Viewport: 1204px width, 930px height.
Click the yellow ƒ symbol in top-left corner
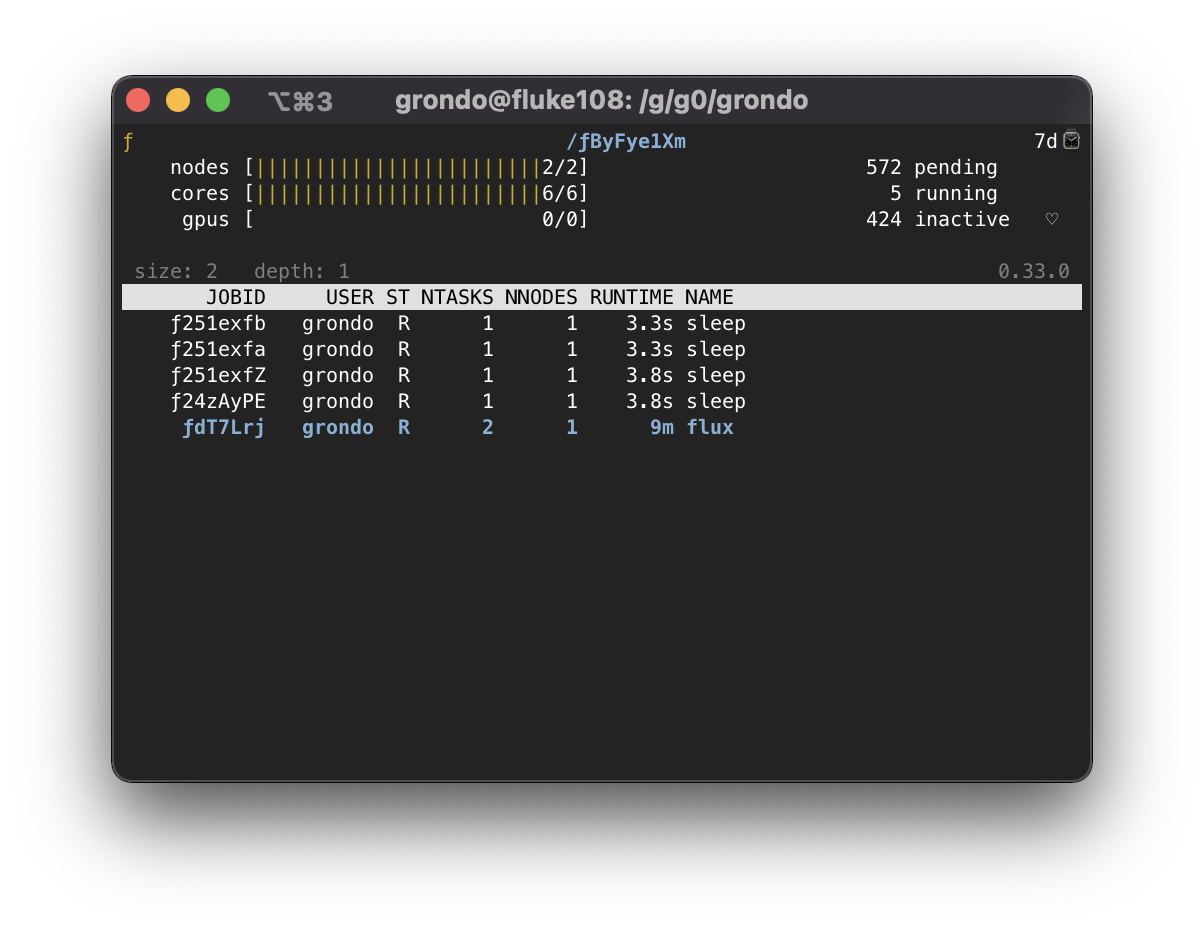coord(128,142)
